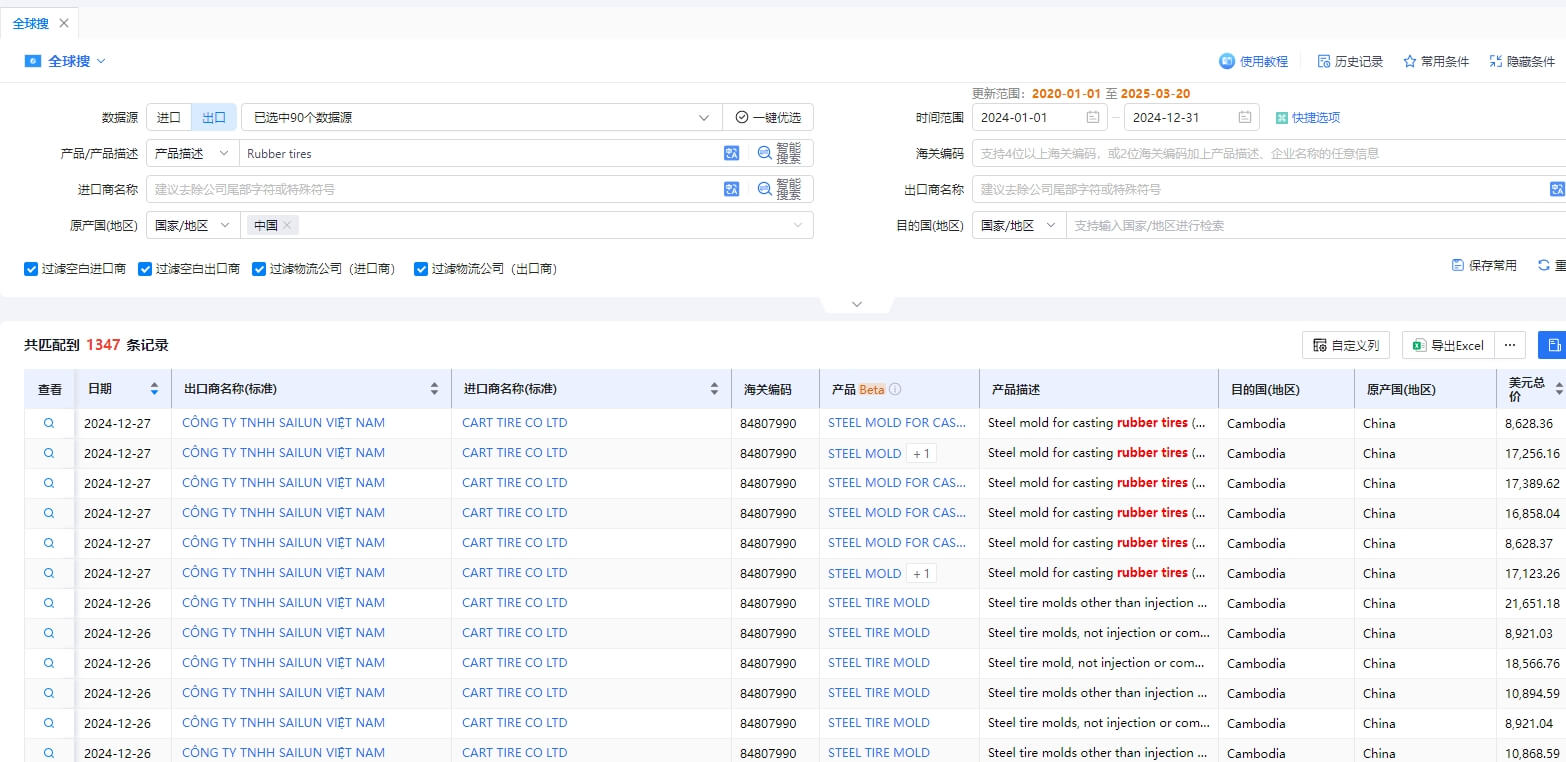Collapse search panel with chevron handle
The height and width of the screenshot is (762, 1566).
[x=856, y=304]
